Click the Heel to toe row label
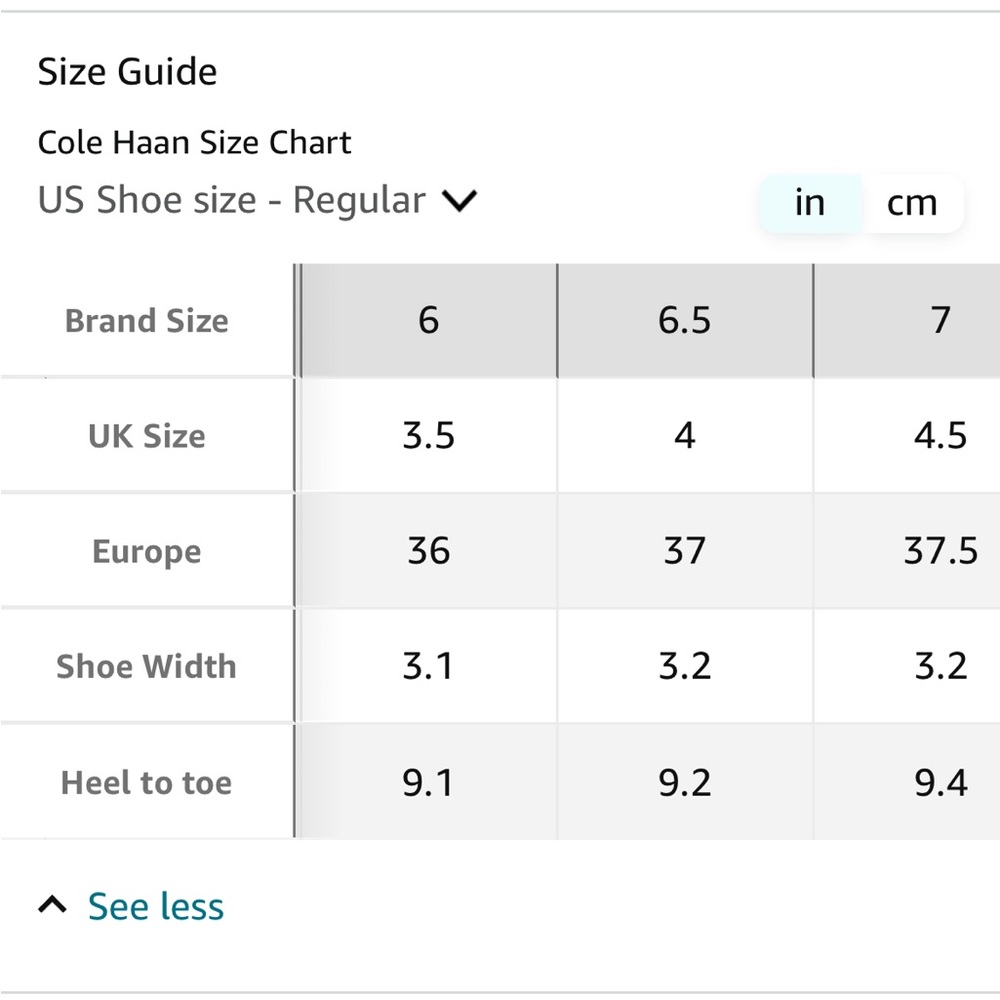The width and height of the screenshot is (1000, 1000). (x=146, y=782)
